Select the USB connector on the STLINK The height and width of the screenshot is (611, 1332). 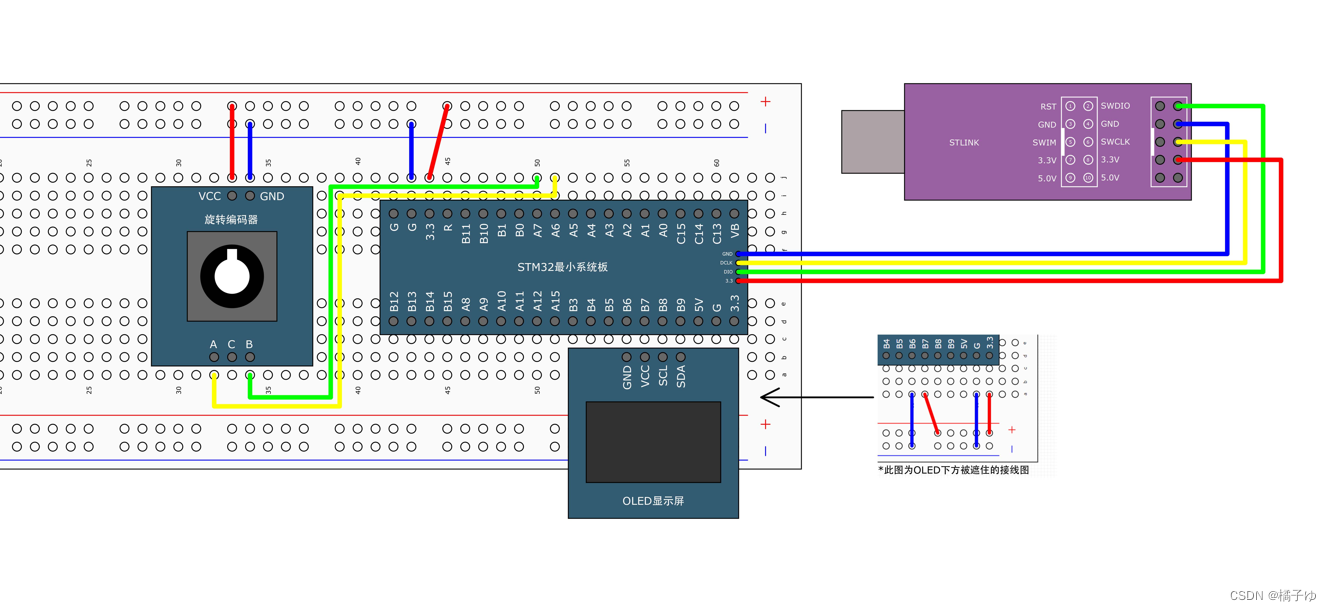coord(872,141)
